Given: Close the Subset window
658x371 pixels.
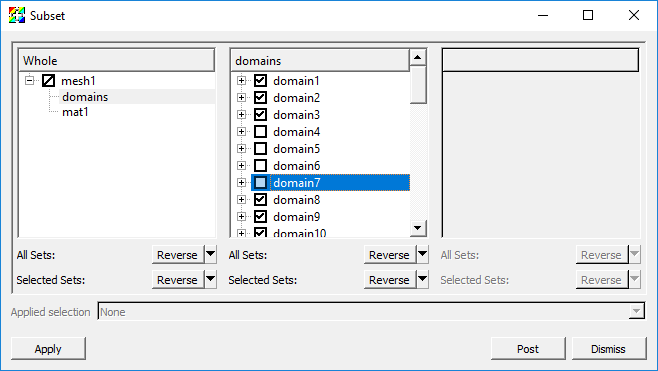Looking at the screenshot, I should pos(634,16).
